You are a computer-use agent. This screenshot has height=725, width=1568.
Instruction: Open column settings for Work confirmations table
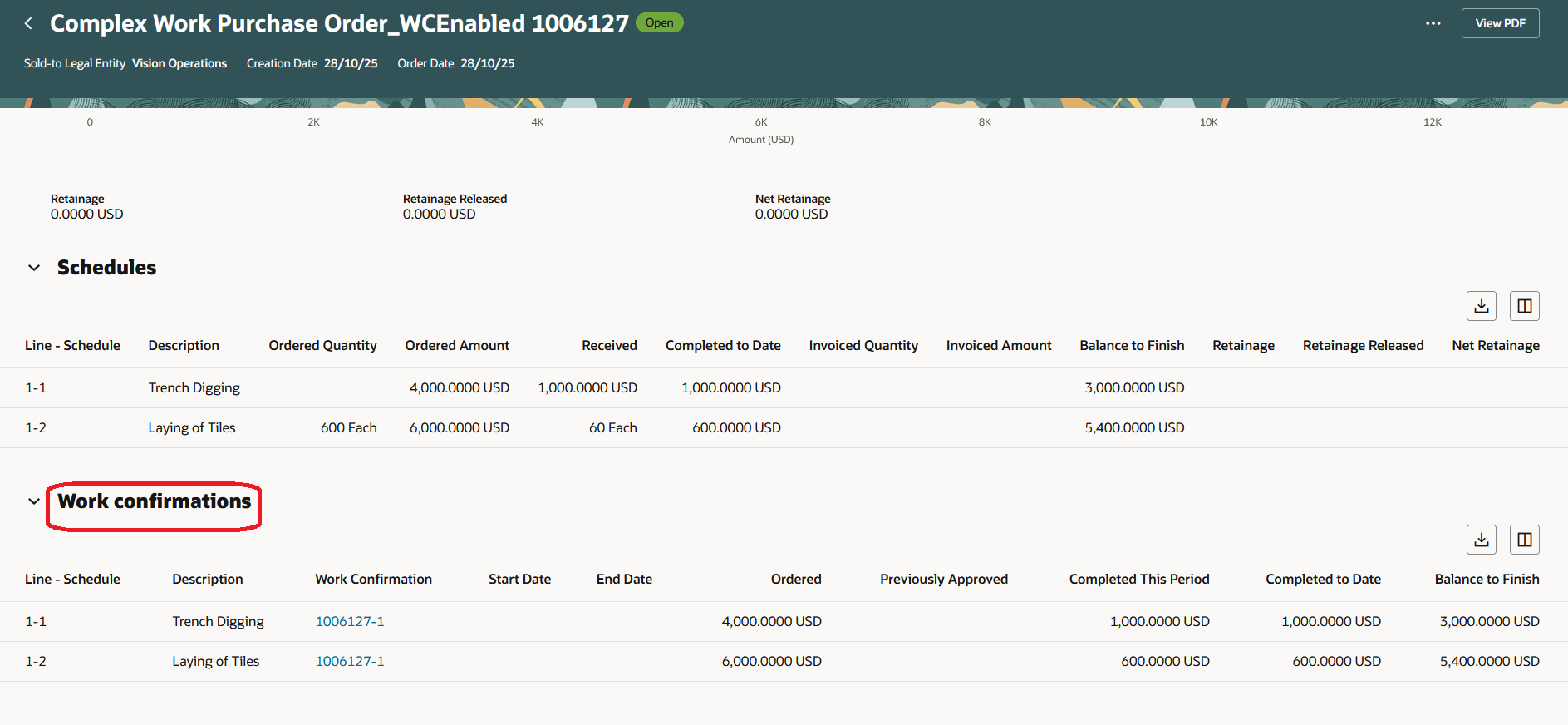tap(1524, 540)
